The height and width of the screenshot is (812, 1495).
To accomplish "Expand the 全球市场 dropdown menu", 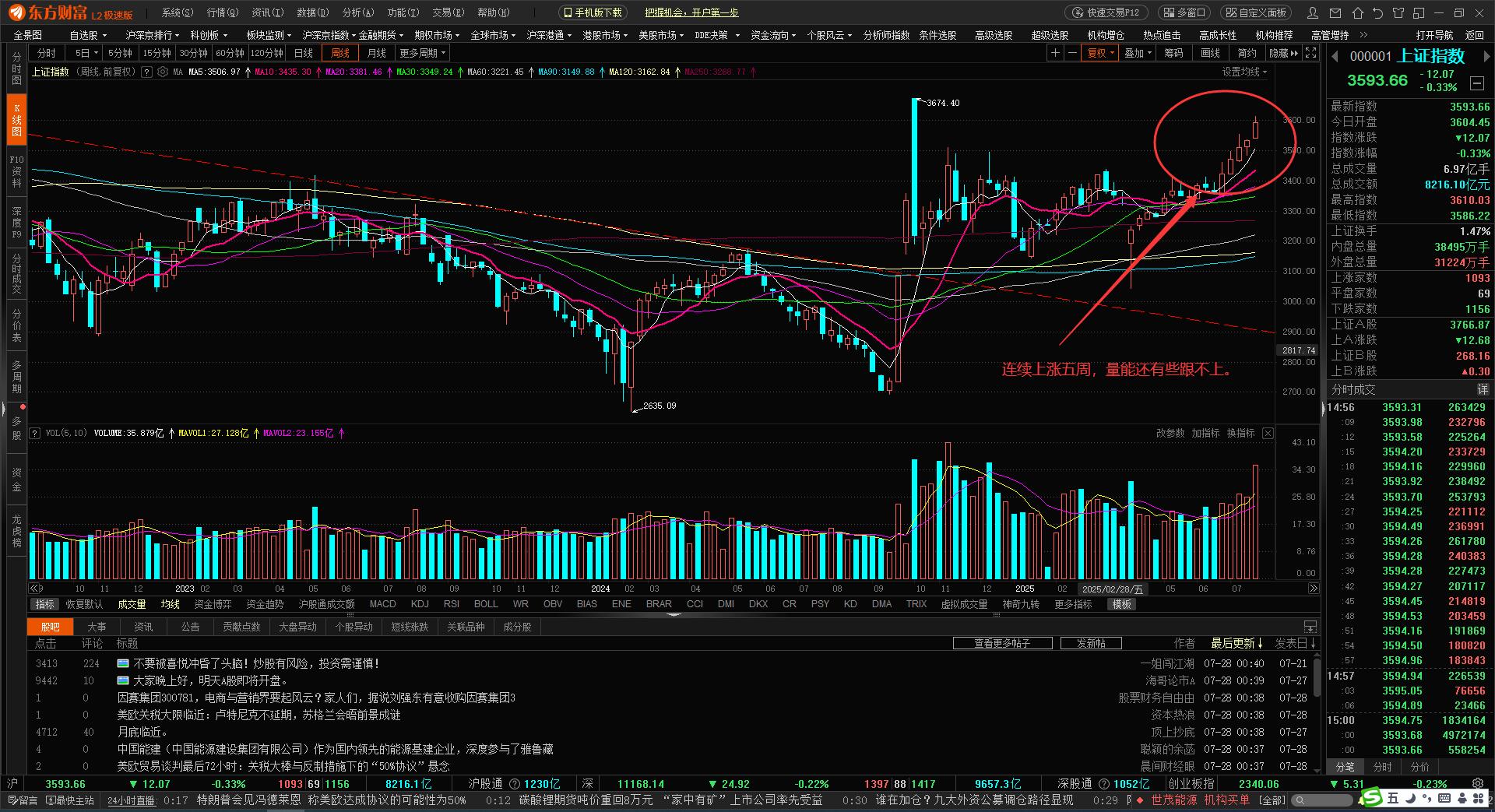I will point(493,35).
